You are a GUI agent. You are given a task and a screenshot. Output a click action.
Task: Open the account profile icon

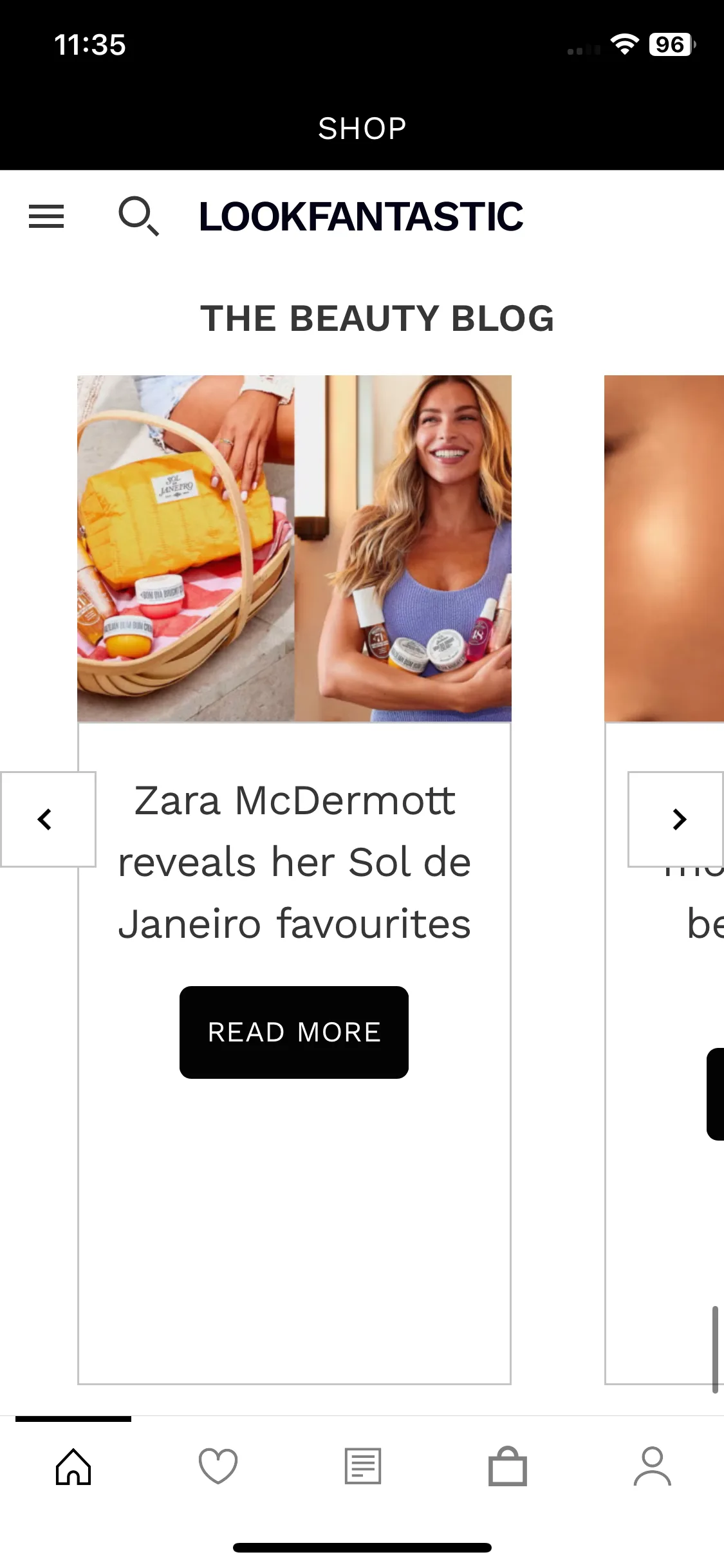coord(653,1467)
